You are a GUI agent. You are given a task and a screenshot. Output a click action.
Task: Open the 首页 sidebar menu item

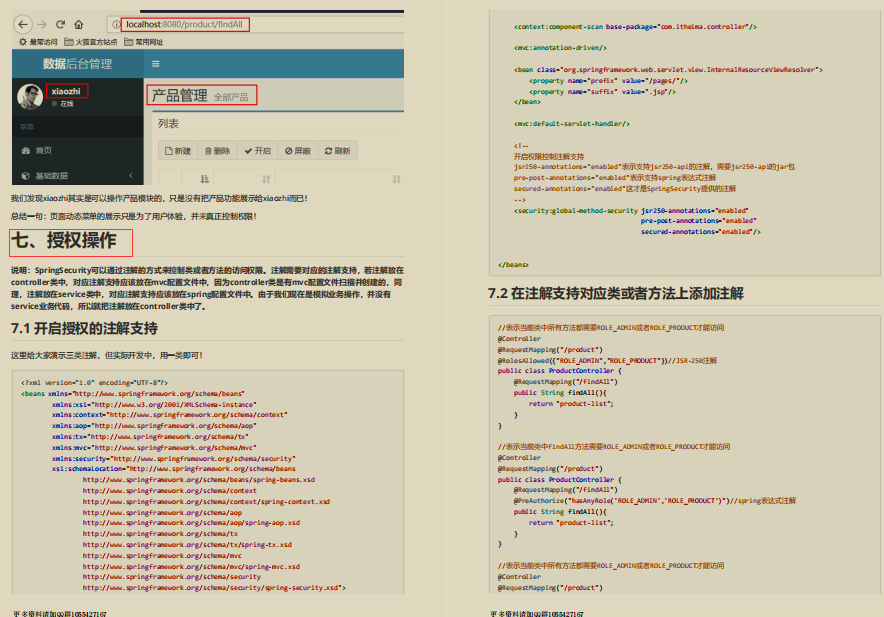pyautogui.click(x=77, y=150)
